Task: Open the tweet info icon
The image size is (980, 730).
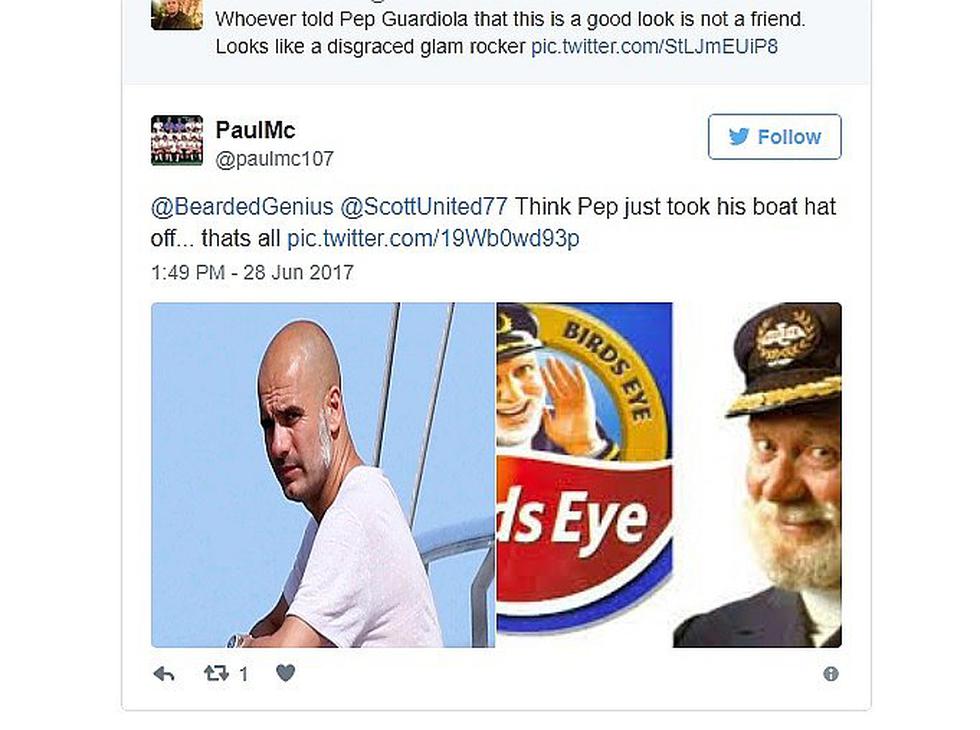Action: point(831,674)
